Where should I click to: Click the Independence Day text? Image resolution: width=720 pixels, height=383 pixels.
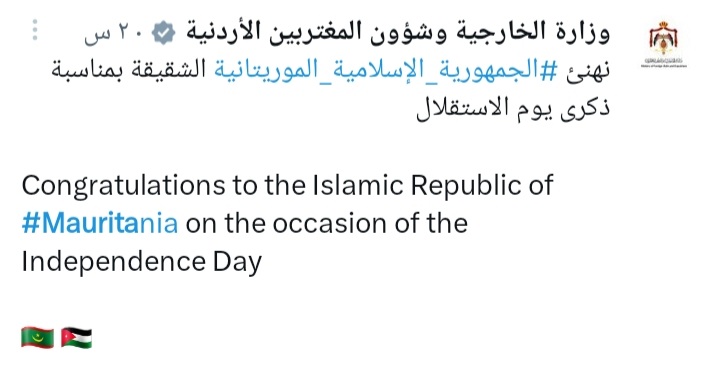click(x=141, y=262)
